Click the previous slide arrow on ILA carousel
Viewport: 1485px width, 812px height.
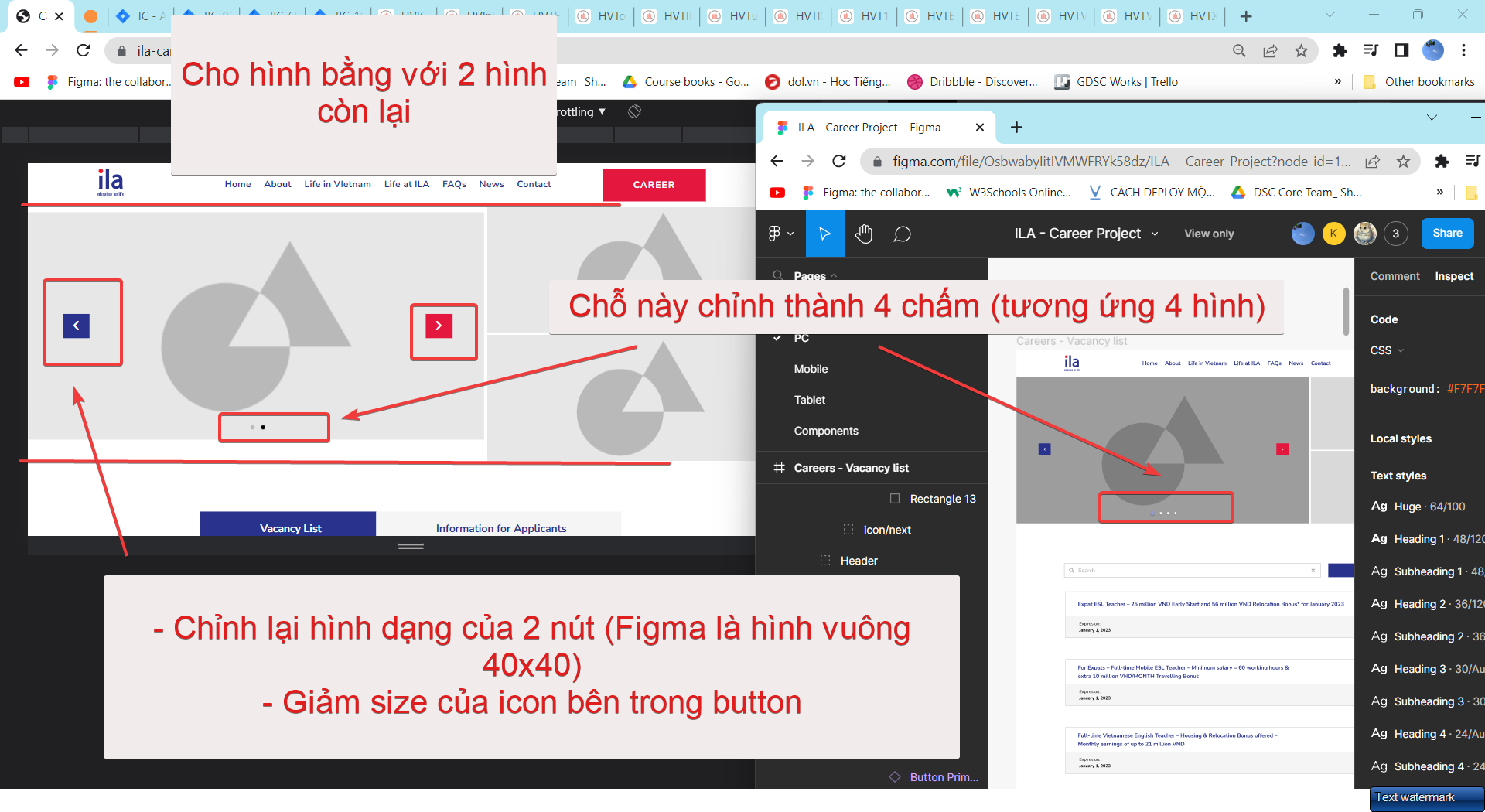pyautogui.click(x=77, y=326)
